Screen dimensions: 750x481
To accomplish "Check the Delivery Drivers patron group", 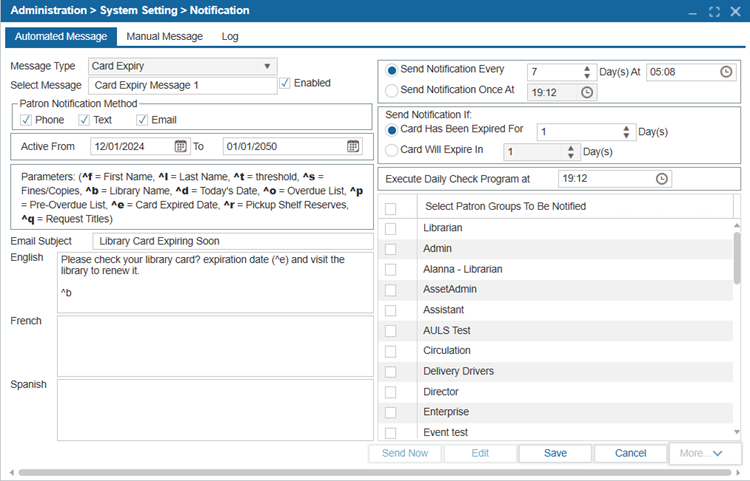I will tap(391, 372).
